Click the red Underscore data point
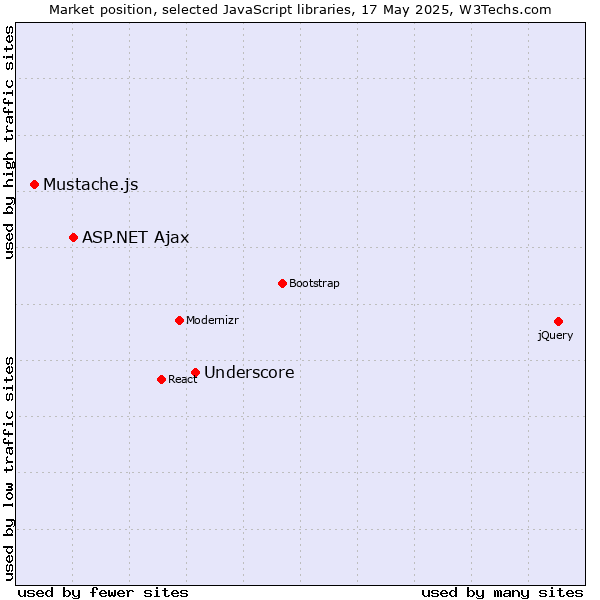The height and width of the screenshot is (600, 600). [196, 372]
